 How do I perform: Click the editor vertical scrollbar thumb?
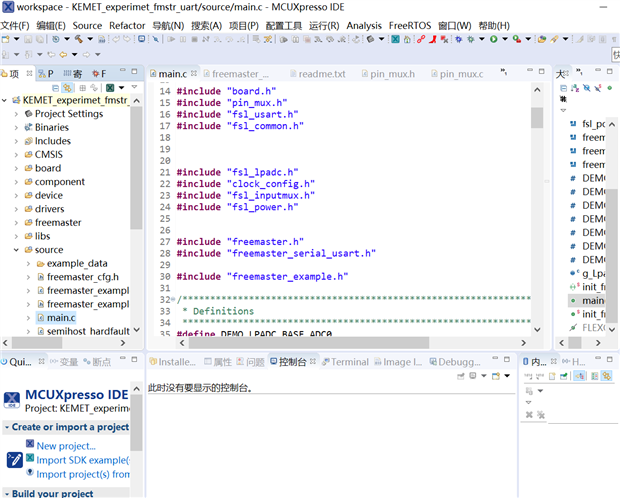coord(537,117)
